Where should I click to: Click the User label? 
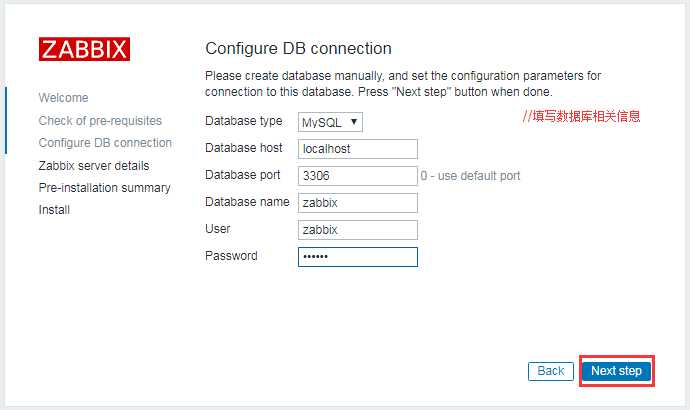coord(217,229)
